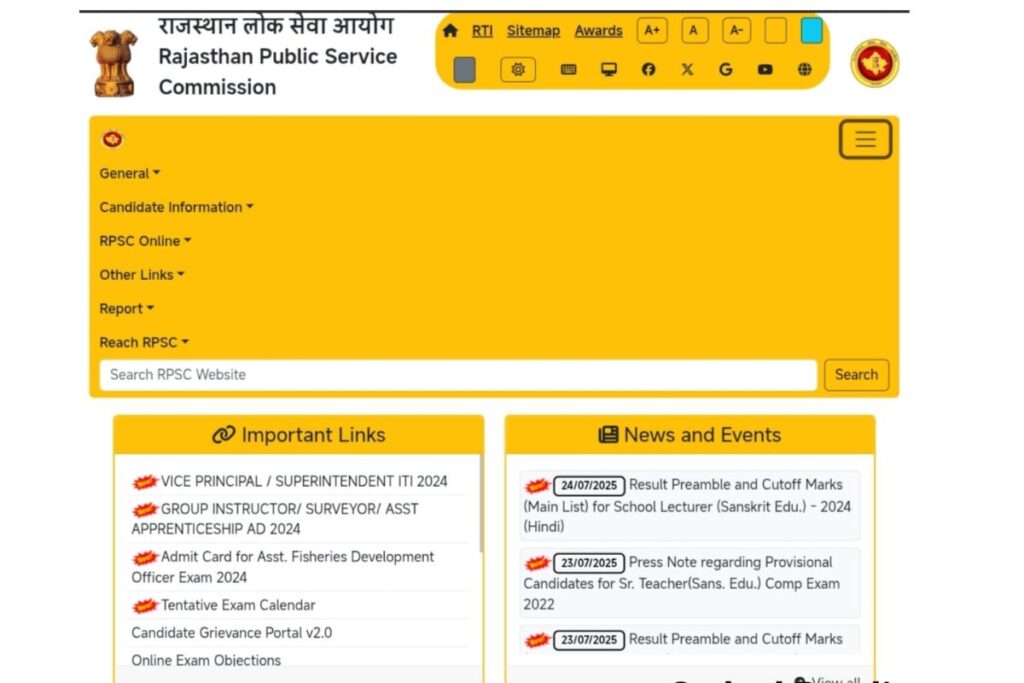Open RPSC Facebook page icon
1024x683 pixels.
click(x=648, y=69)
